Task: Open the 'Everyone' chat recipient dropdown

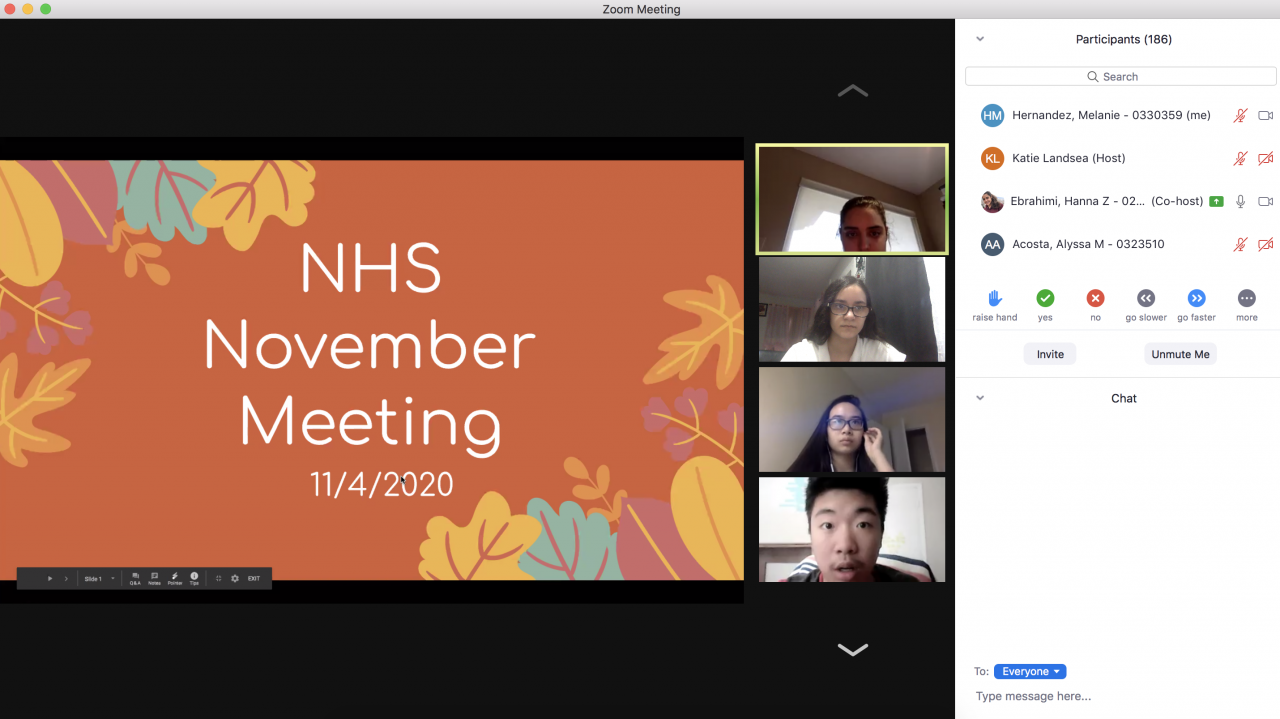Action: 1030,671
